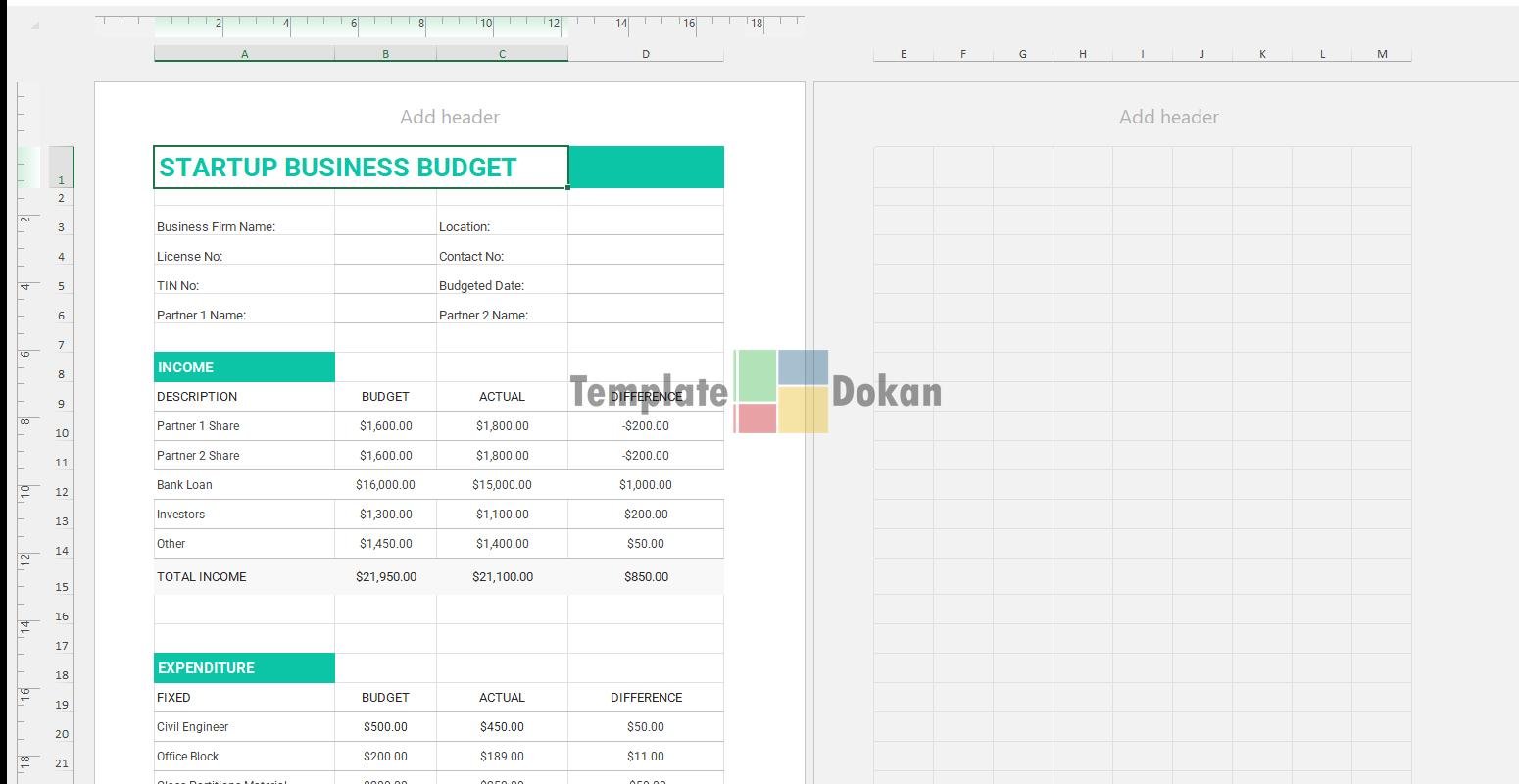The image size is (1519, 784).
Task: Select the Bank Loan budget value $16,000.00
Action: click(385, 485)
